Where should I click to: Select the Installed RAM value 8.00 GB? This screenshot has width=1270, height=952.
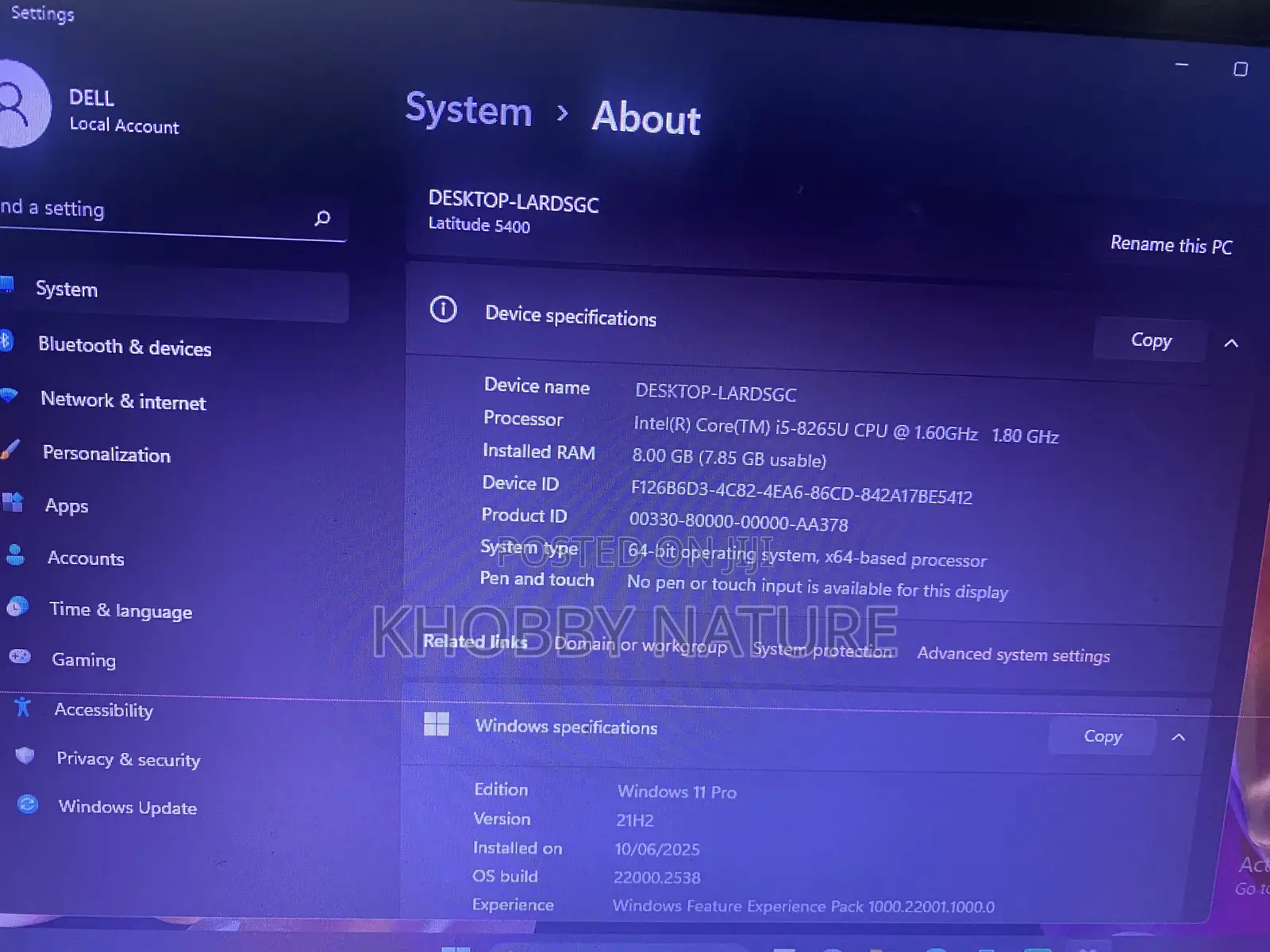[729, 458]
